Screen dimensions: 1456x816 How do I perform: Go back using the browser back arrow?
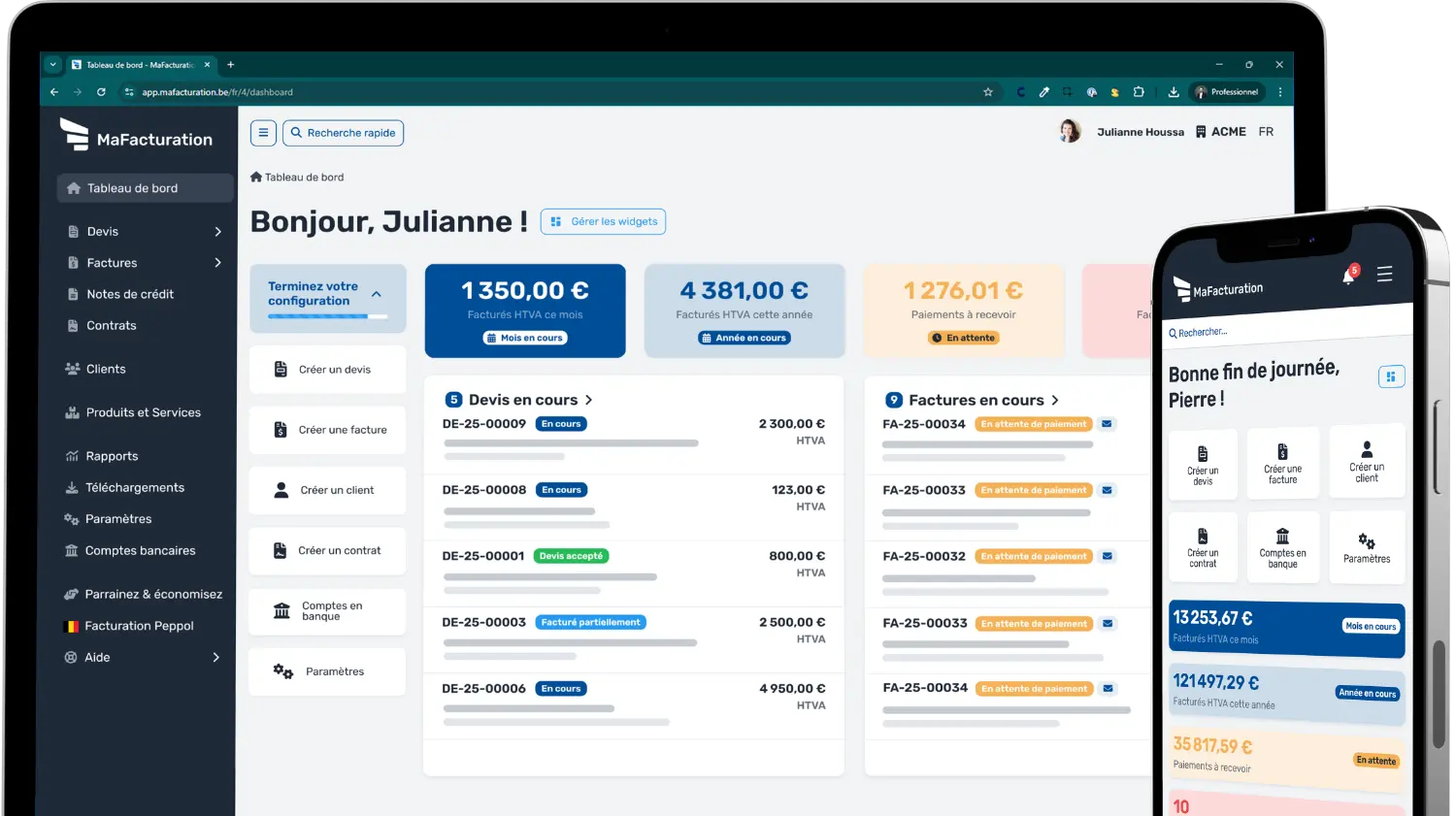click(x=54, y=92)
